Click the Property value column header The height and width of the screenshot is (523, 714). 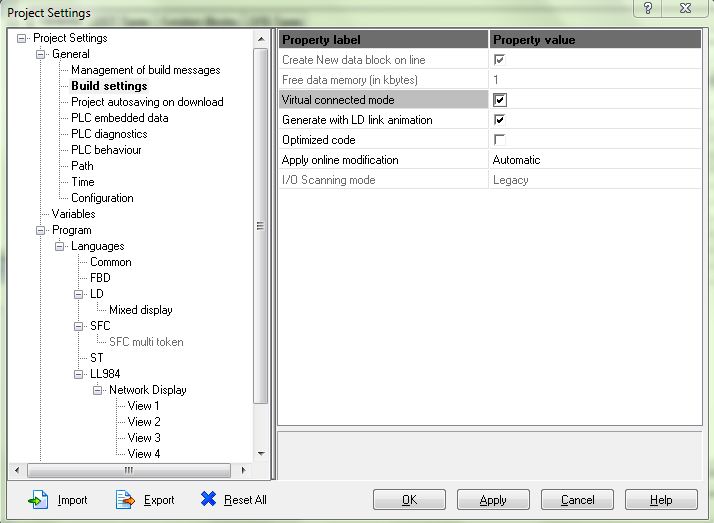(595, 40)
